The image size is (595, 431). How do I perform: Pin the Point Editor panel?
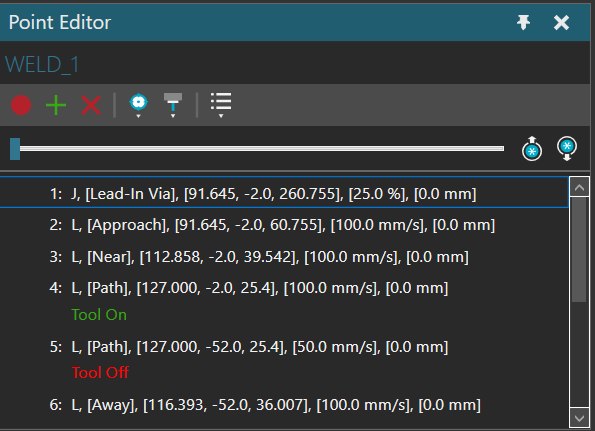pyautogui.click(x=523, y=22)
